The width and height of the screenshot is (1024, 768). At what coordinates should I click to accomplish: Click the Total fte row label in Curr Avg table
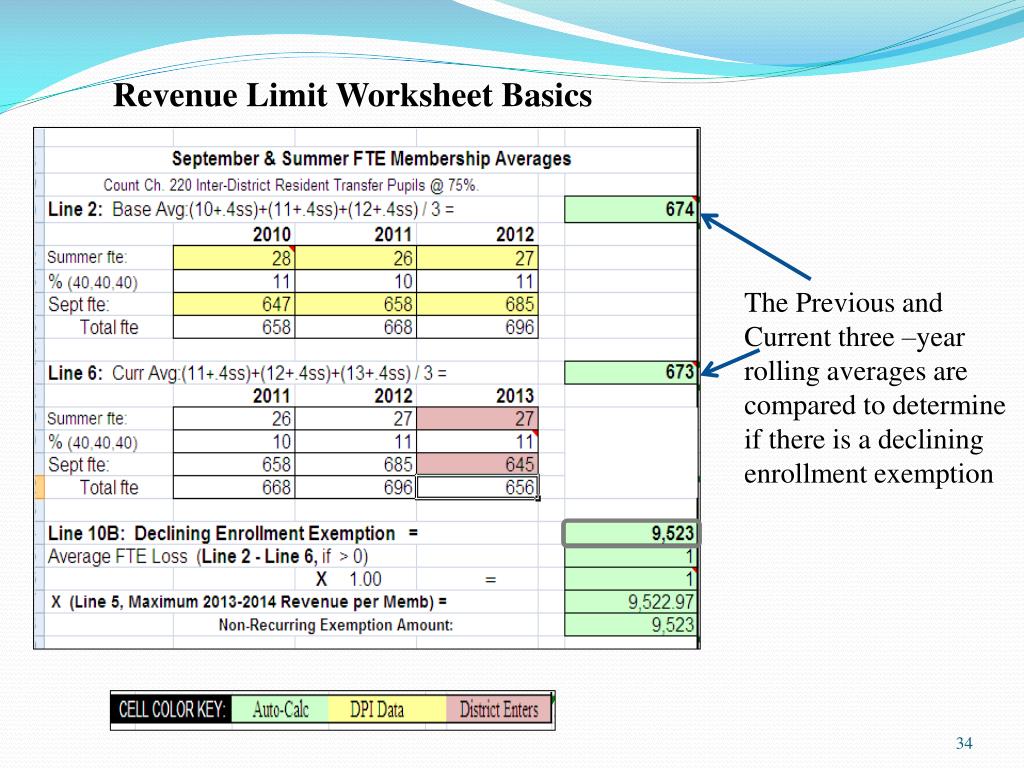(x=109, y=488)
